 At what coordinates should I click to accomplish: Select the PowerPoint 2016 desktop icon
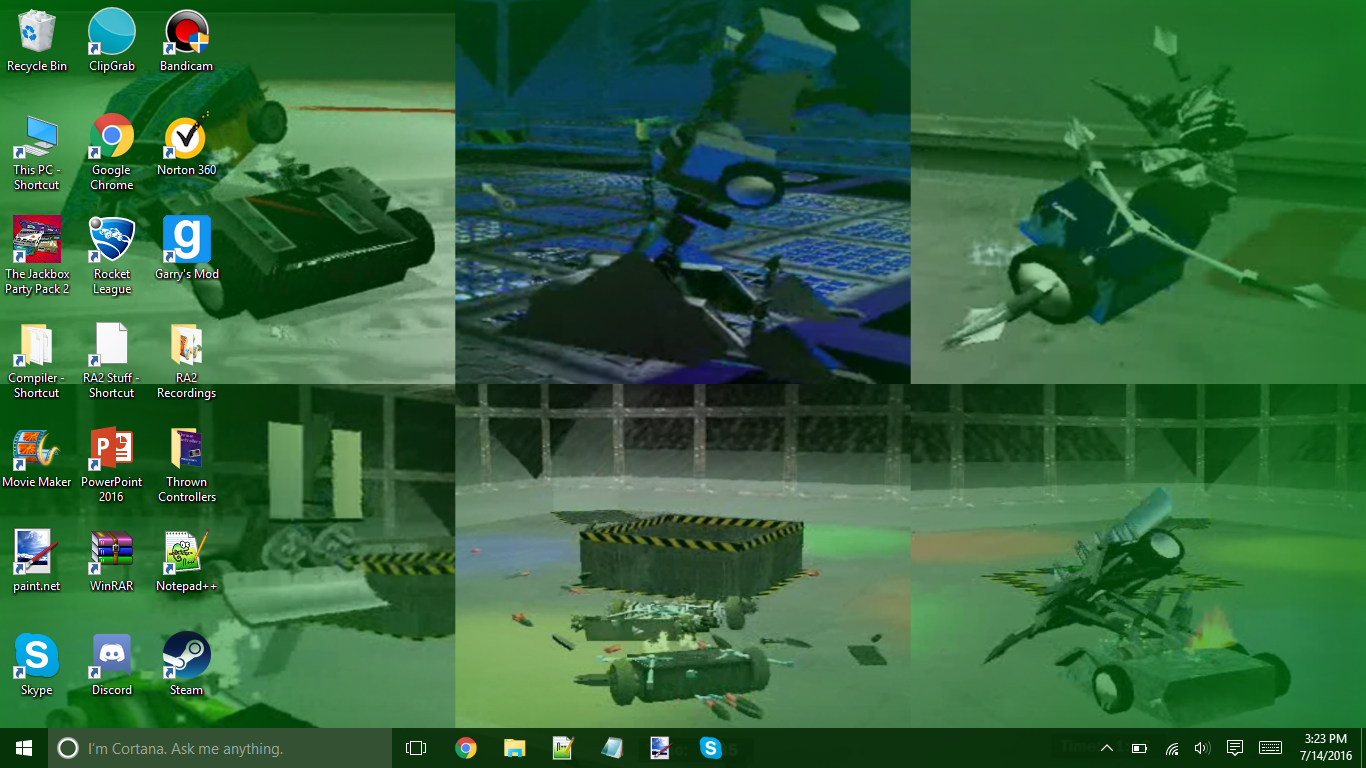[112, 464]
